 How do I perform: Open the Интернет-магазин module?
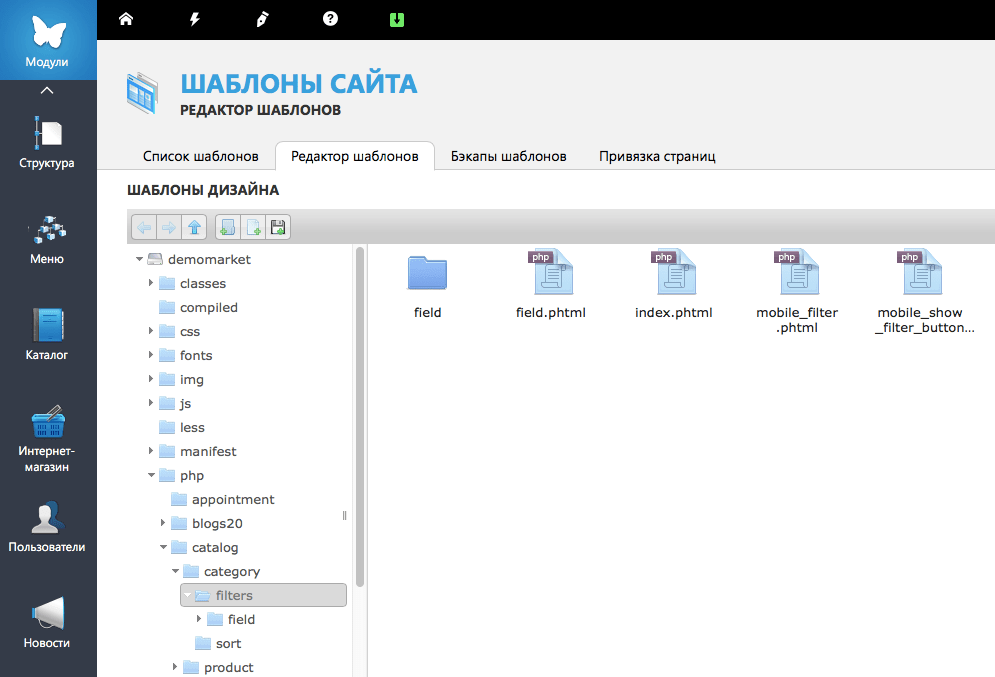[x=47, y=439]
